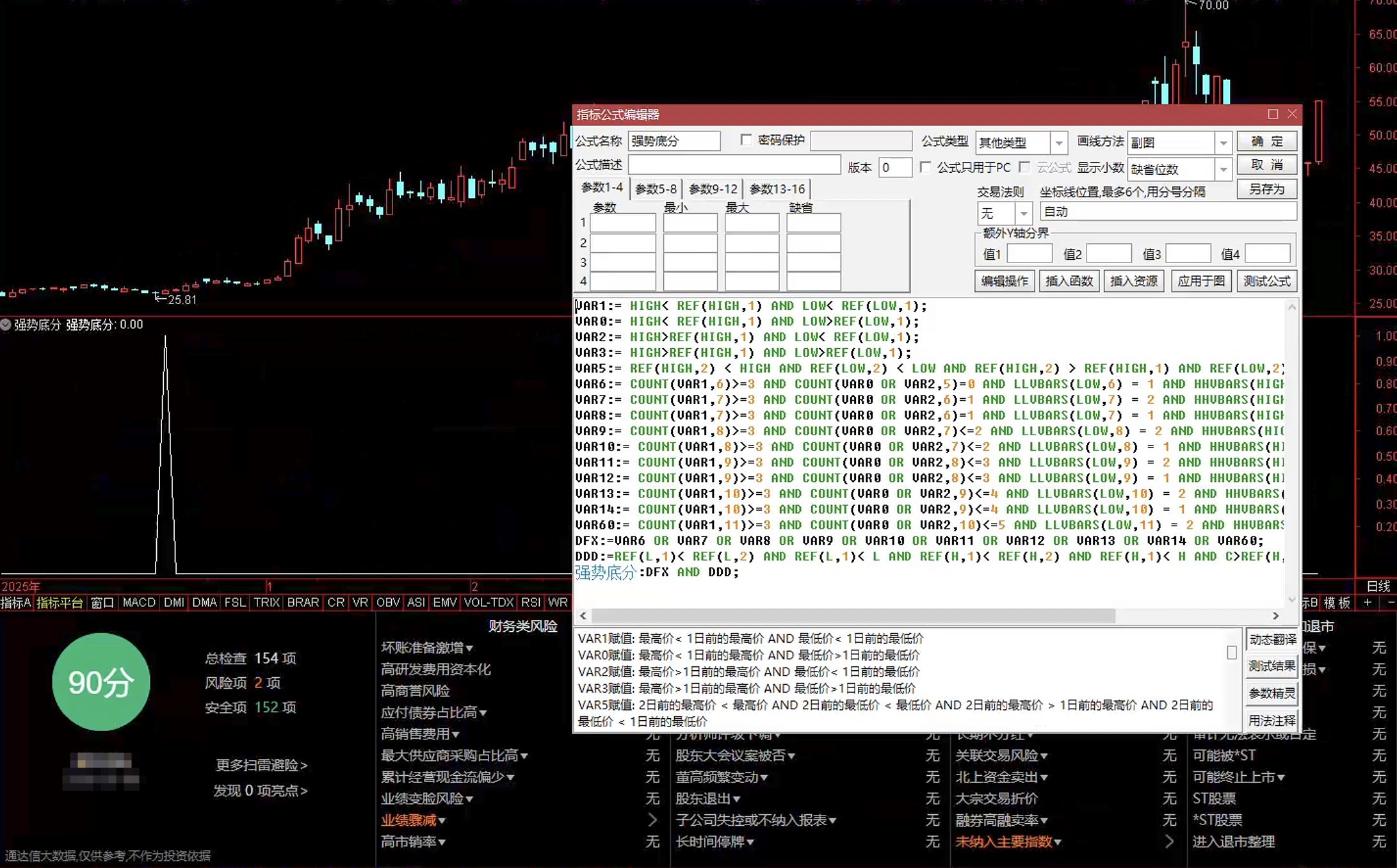Click the 动态翻译 button
Image resolution: width=1397 pixels, height=868 pixels.
pos(1272,639)
